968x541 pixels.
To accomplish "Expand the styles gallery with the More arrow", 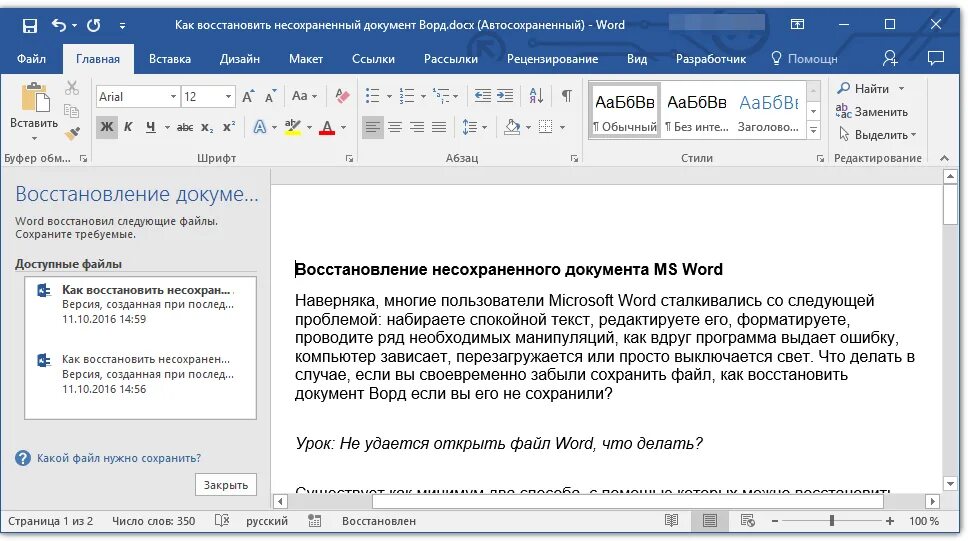I will (x=814, y=130).
